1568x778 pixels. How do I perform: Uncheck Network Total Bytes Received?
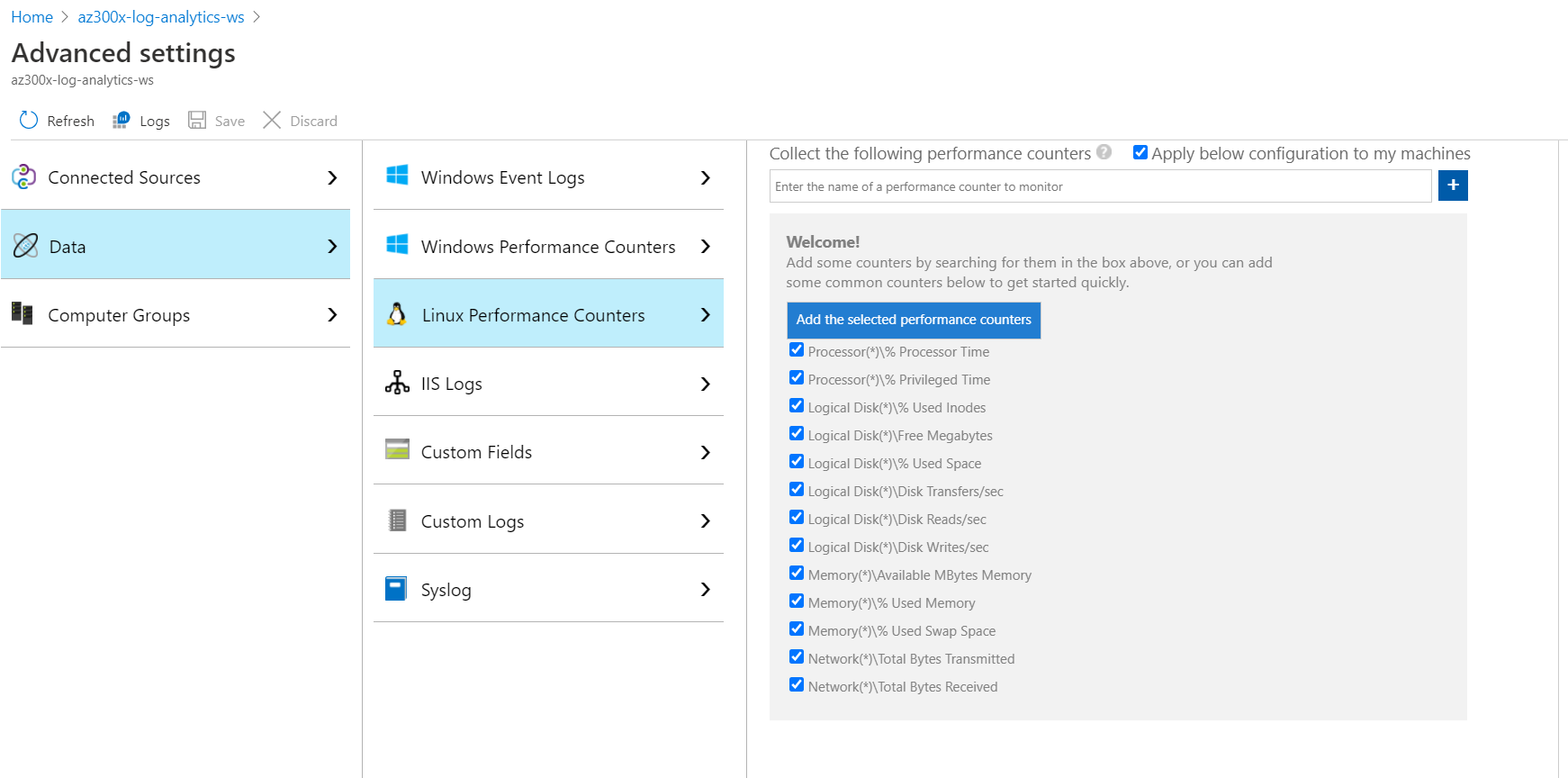click(797, 684)
